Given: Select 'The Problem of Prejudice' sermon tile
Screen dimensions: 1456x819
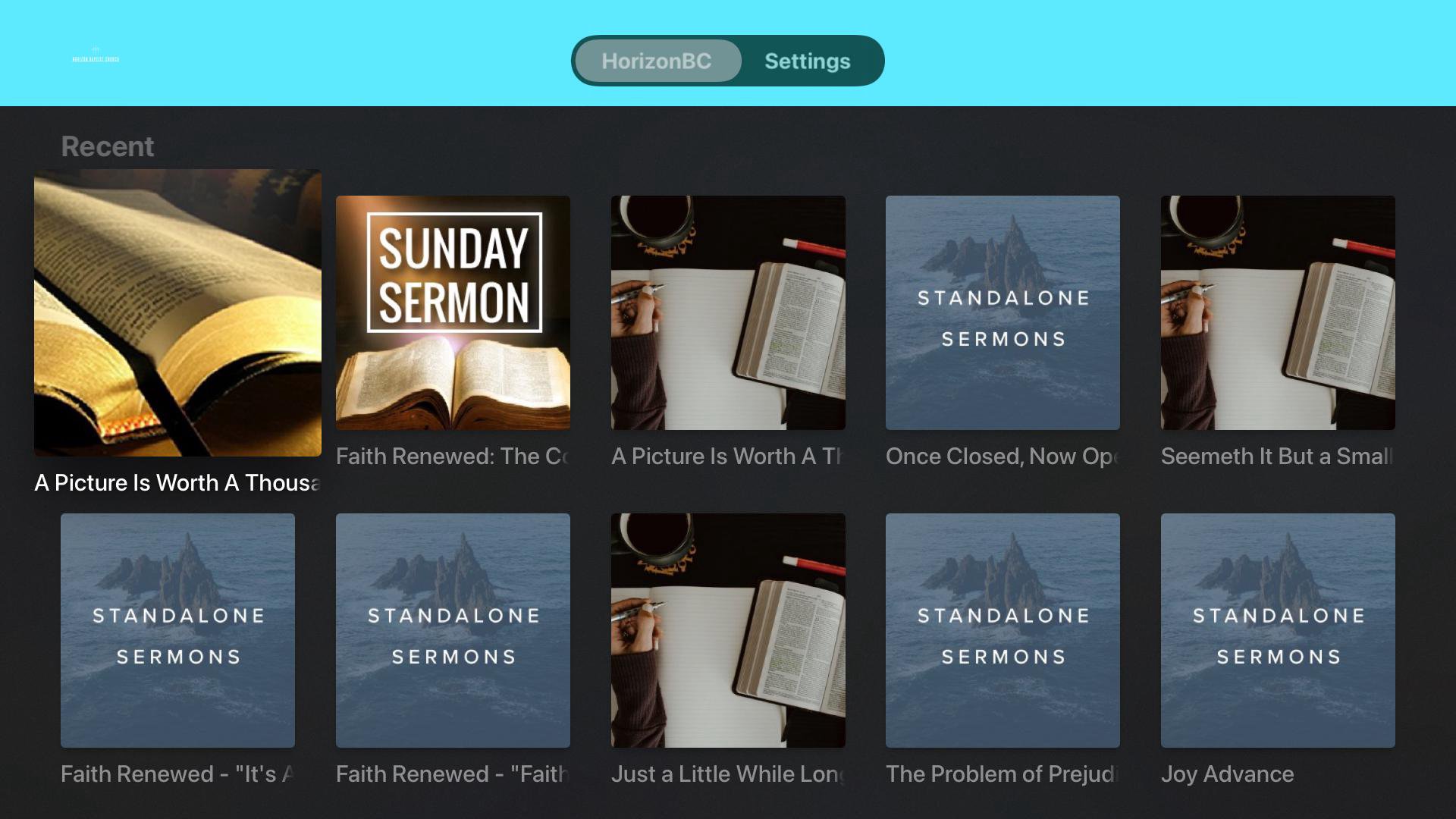Looking at the screenshot, I should pos(1003,630).
